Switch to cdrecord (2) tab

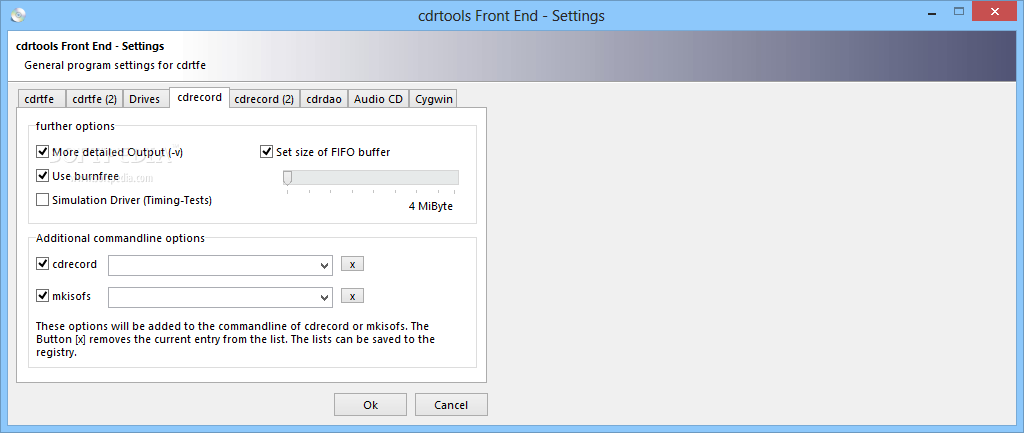(264, 99)
